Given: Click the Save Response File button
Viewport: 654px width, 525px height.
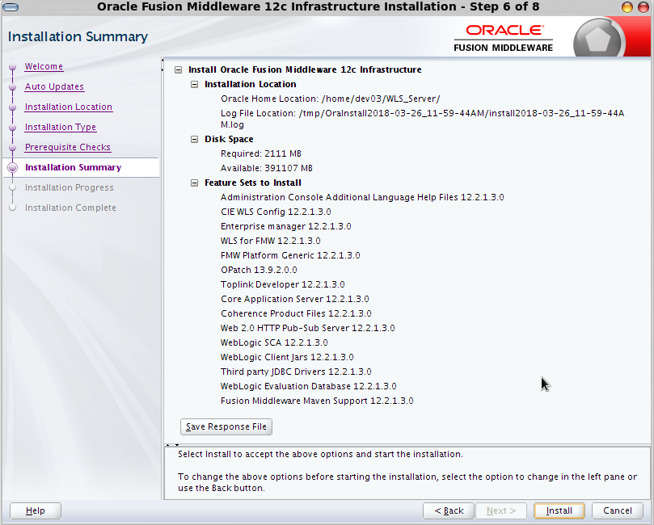Looking at the screenshot, I should [226, 427].
